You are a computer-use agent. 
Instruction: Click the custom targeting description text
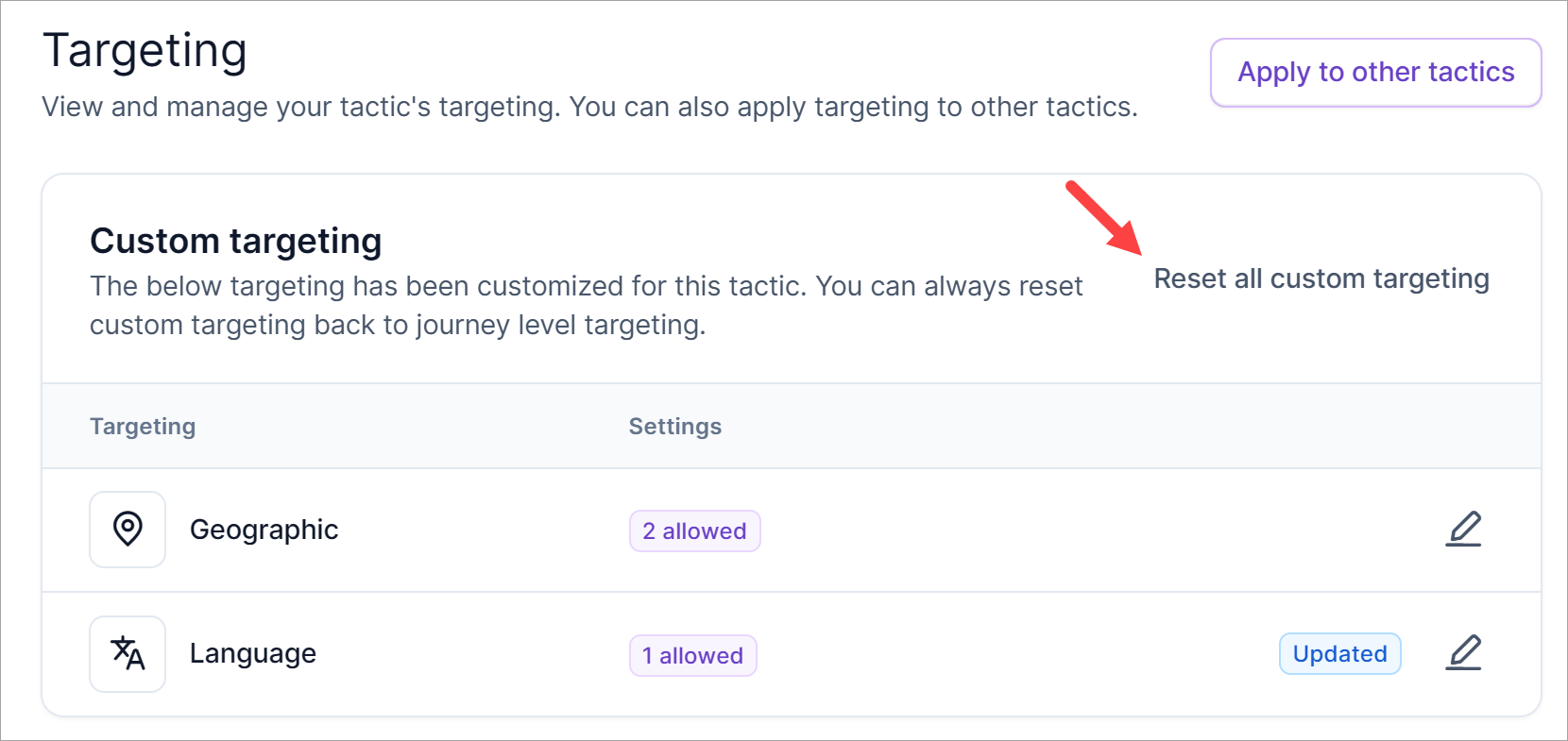pyautogui.click(x=586, y=305)
